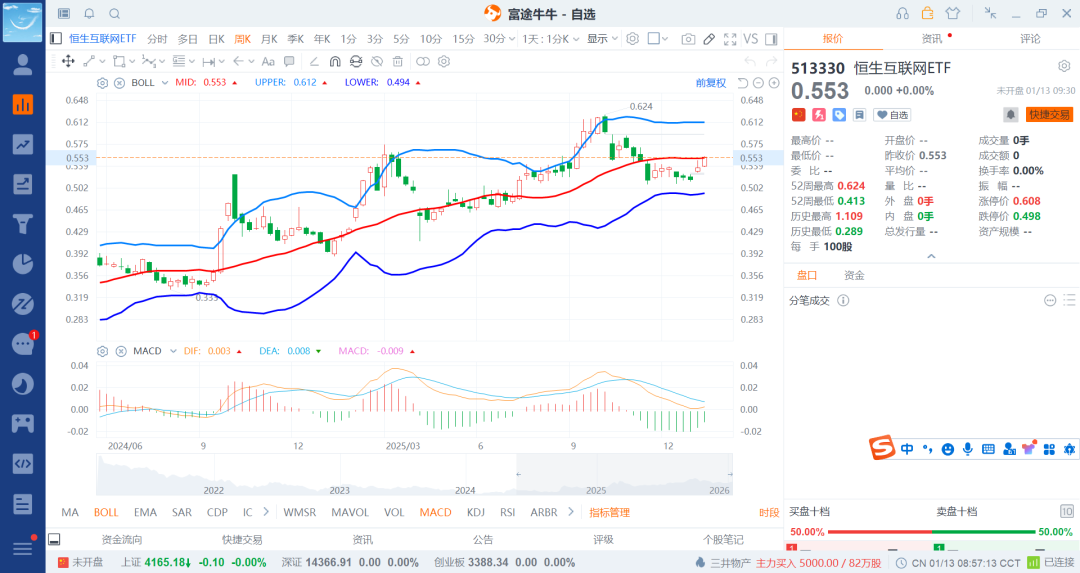Select the KDJ indicator
The width and height of the screenshot is (1080, 573).
pyautogui.click(x=475, y=512)
